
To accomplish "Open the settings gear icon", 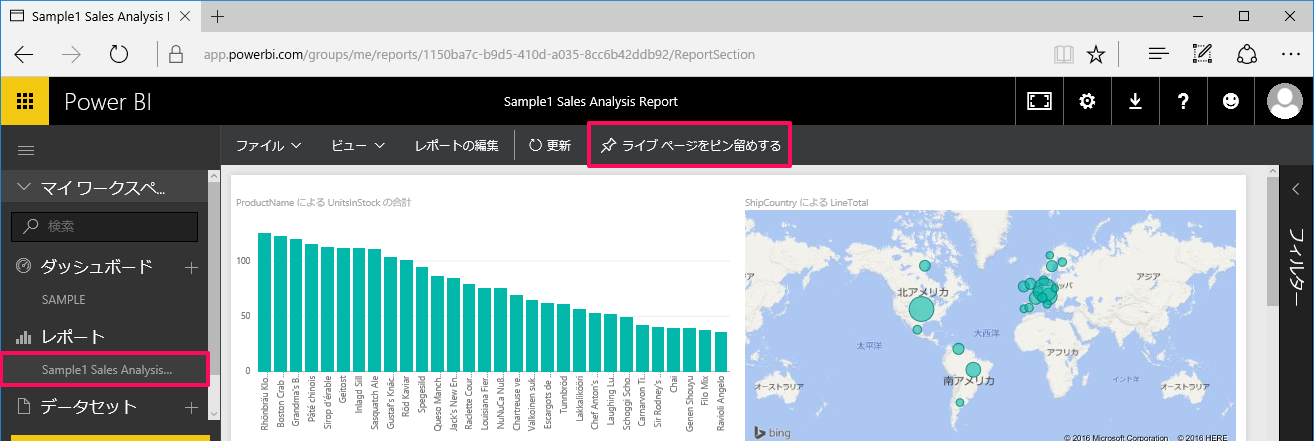I will pos(1087,101).
